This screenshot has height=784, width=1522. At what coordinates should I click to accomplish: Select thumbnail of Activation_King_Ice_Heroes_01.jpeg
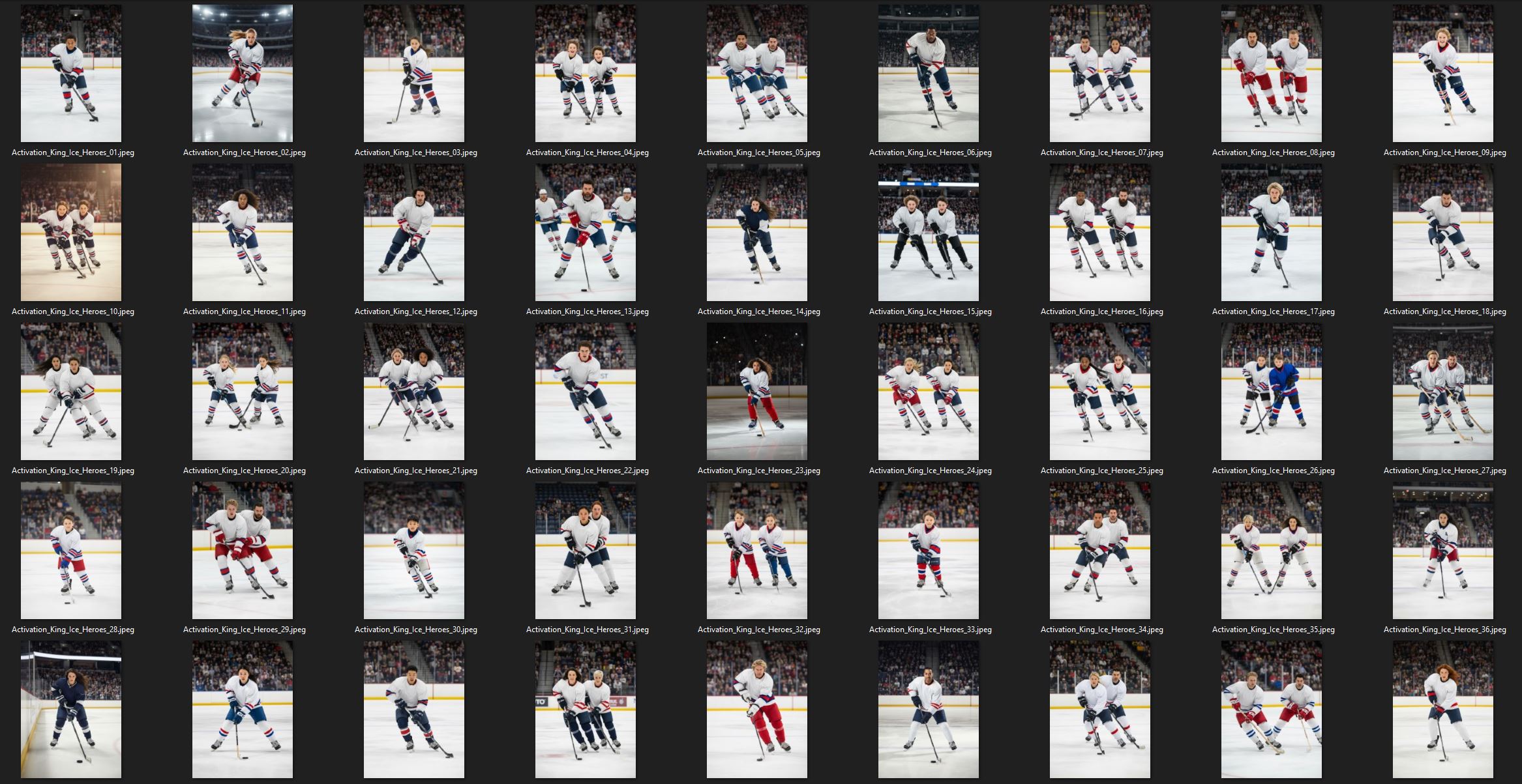[71, 74]
